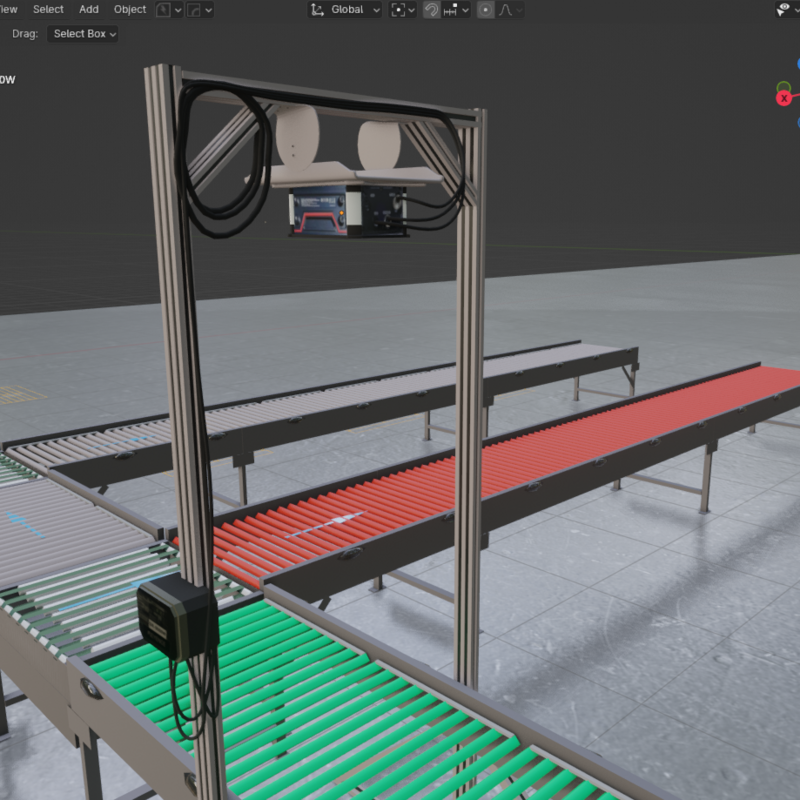Click the green Y axis gizmo circle
800x800 pixels.
(x=783, y=87)
